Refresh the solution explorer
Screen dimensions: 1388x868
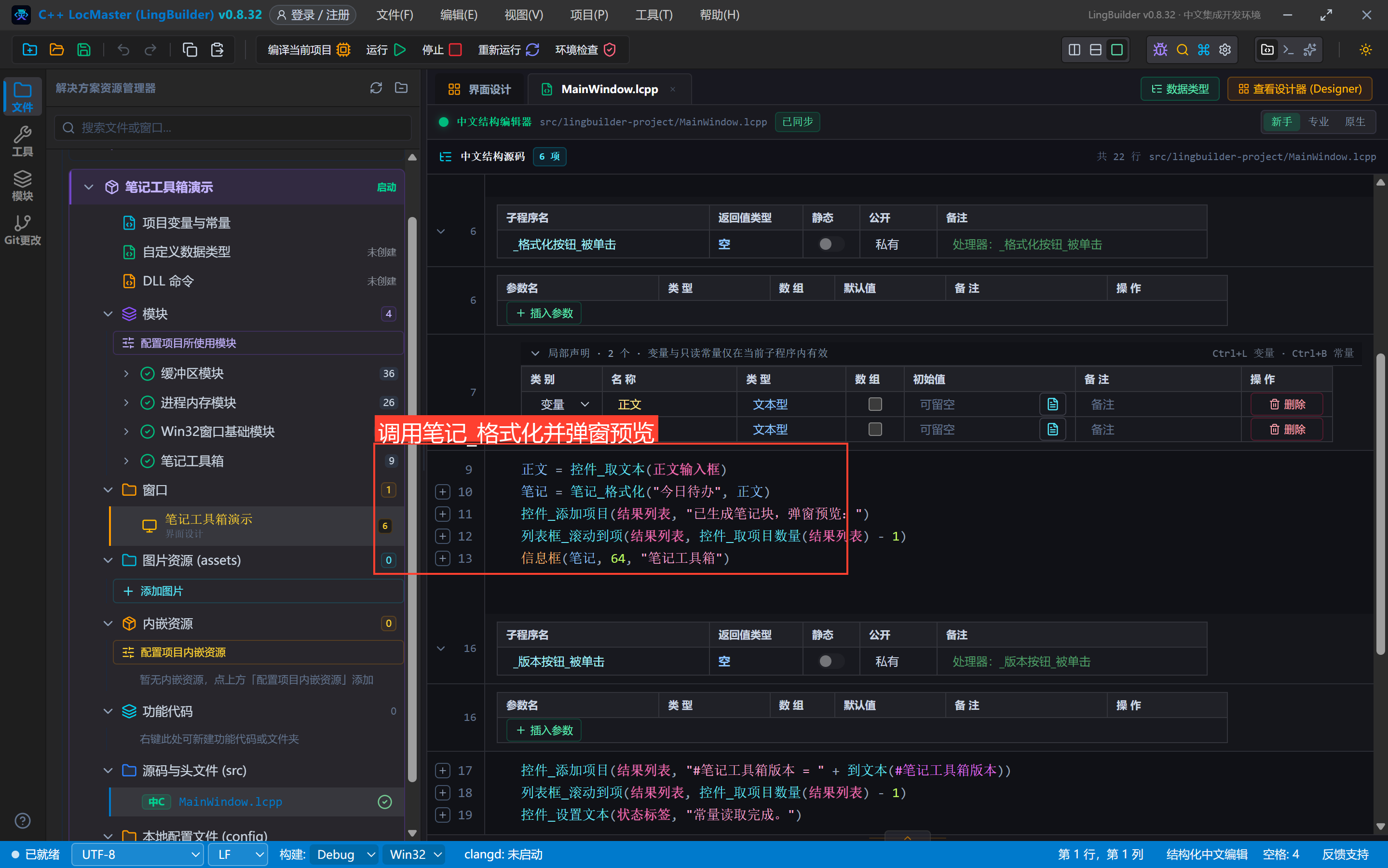[x=376, y=88]
